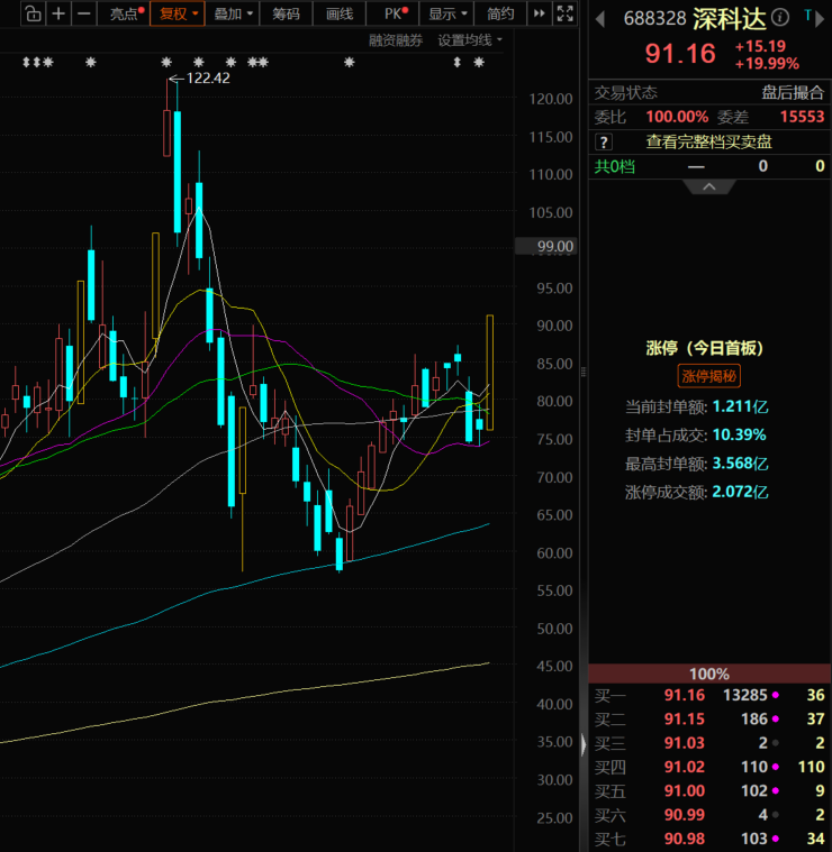This screenshot has width=832, height=852.
Task: Toggle fullscreen chart icon
Action: [565, 14]
